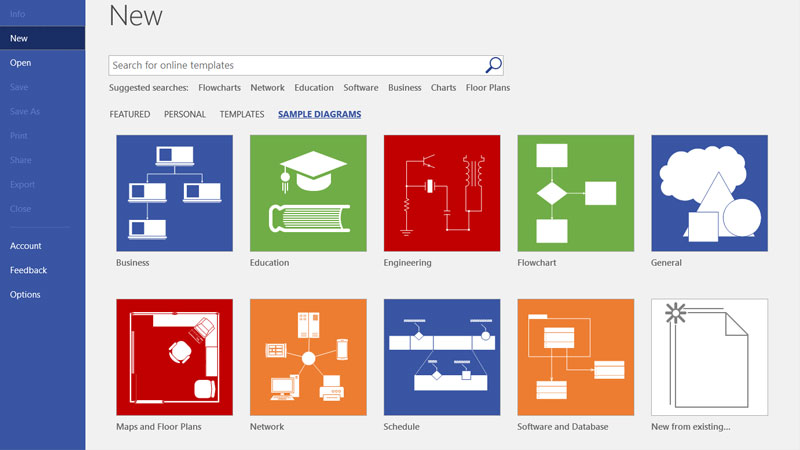Switch to the TEMPLATES tab
Image resolution: width=800 pixels, height=450 pixels.
[242, 115]
